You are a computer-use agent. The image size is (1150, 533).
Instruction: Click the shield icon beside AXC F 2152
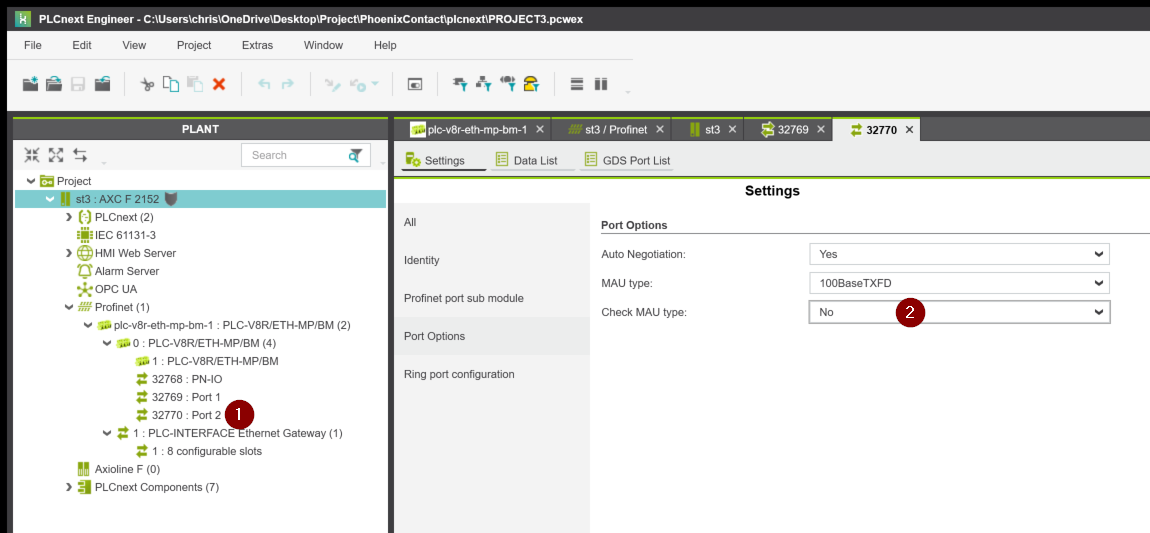click(171, 199)
